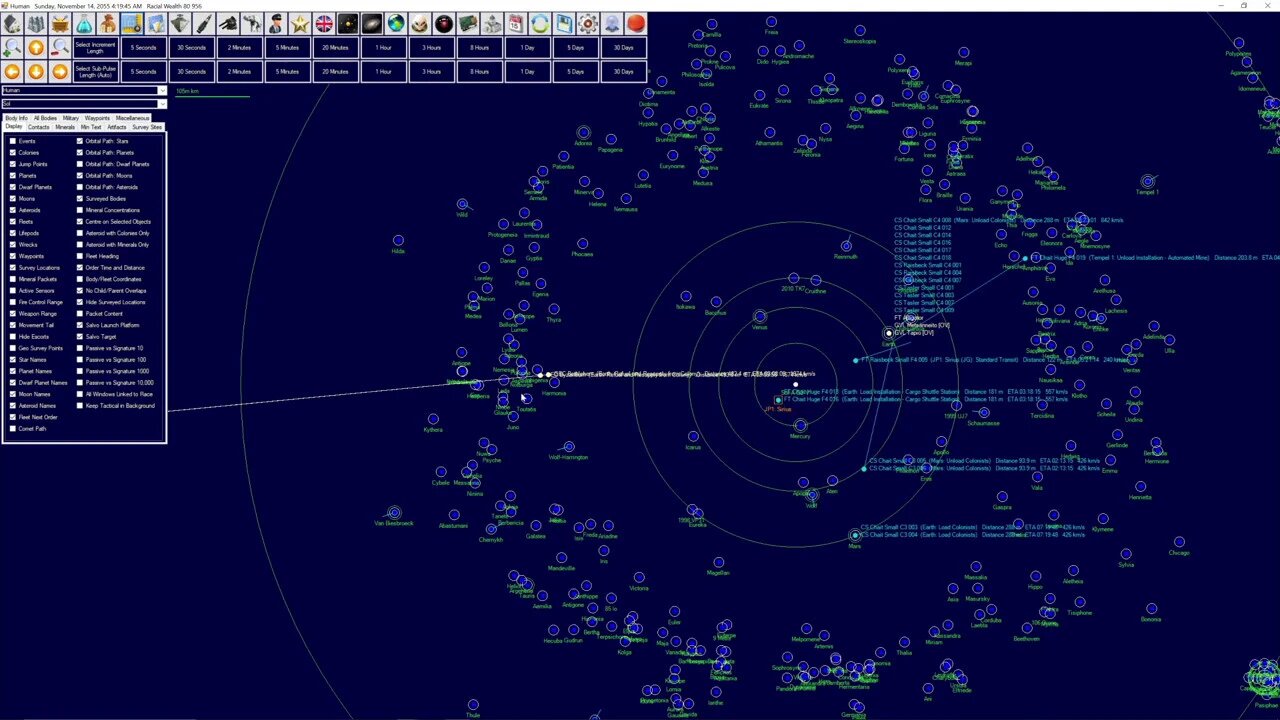Toggle the Asteroids display checkbox

tap(13, 210)
